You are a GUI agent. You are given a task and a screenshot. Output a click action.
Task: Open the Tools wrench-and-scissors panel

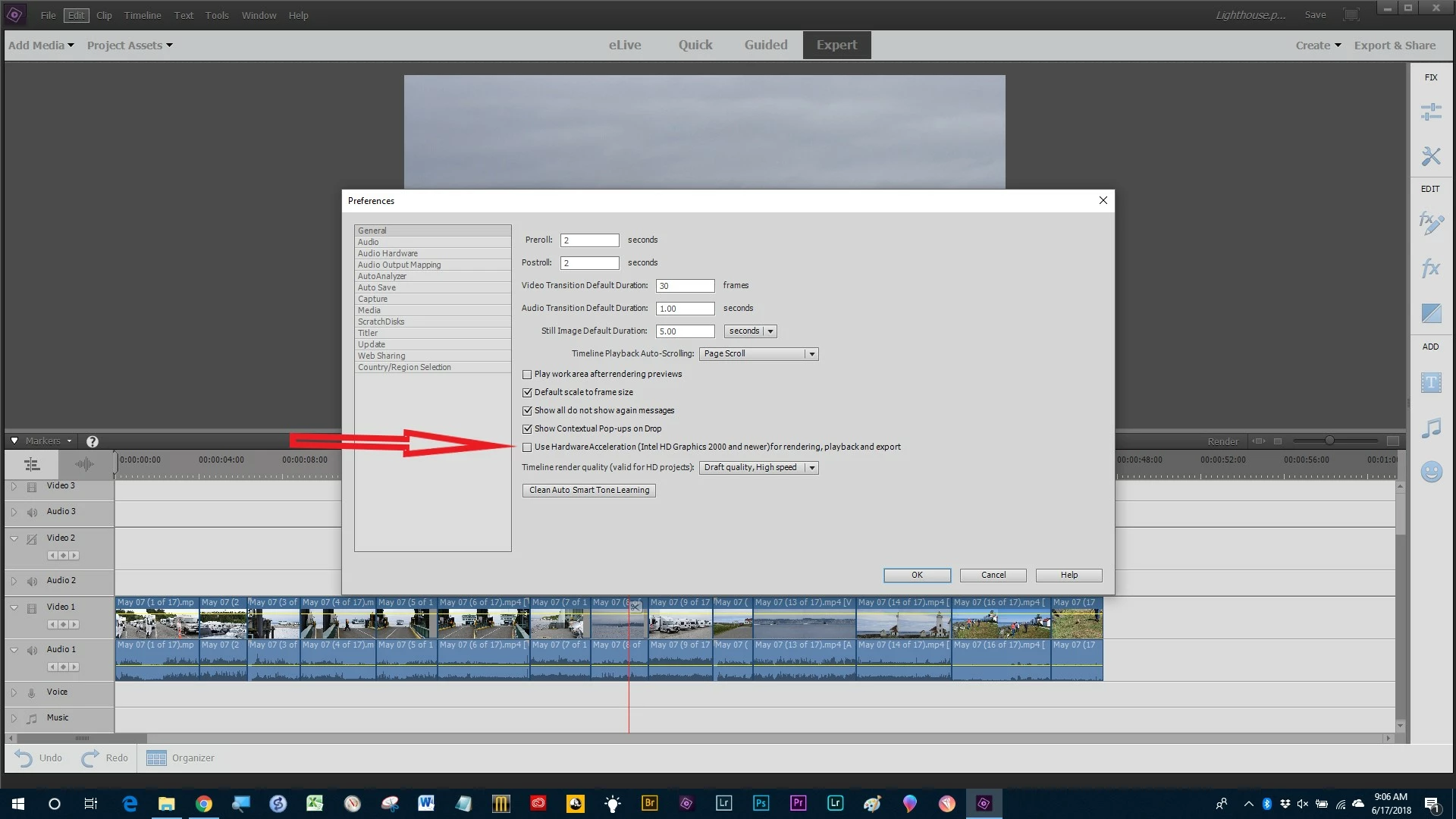(1431, 156)
